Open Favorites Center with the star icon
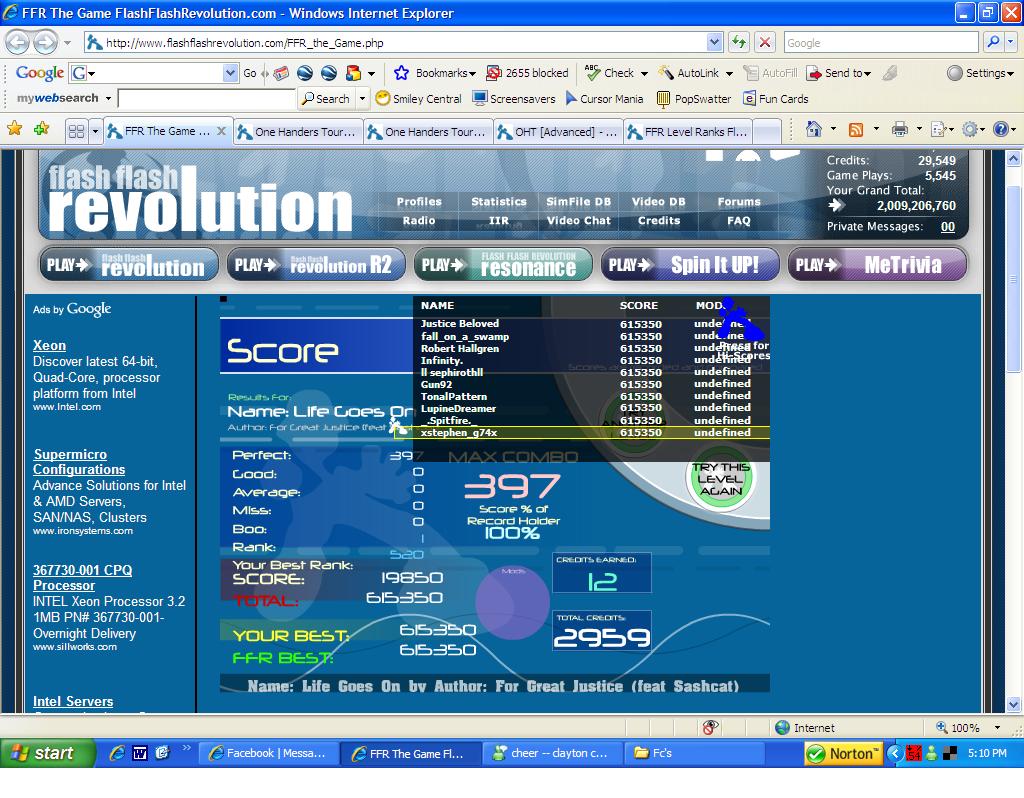This screenshot has height=798, width=1024. click(x=14, y=129)
